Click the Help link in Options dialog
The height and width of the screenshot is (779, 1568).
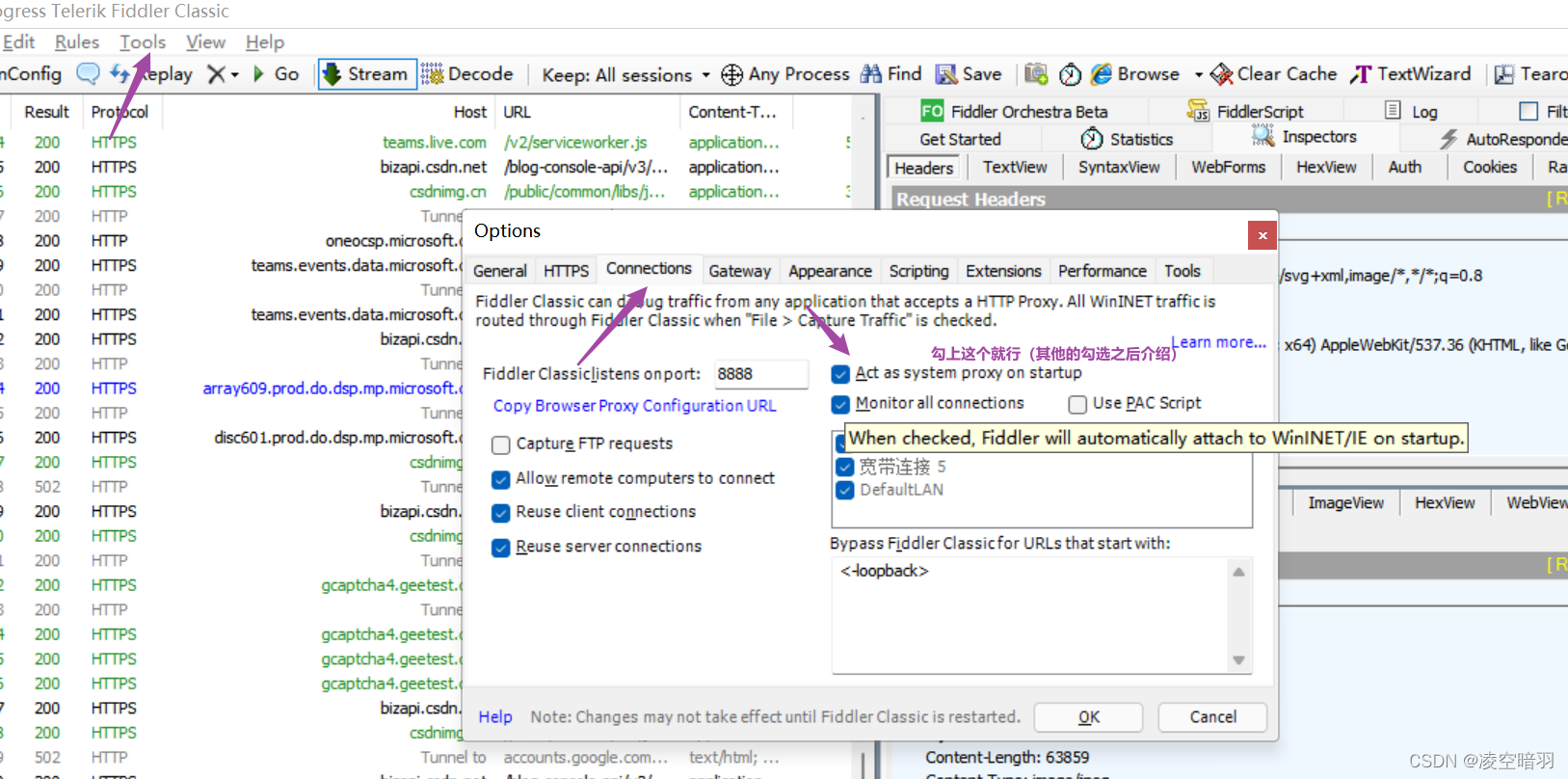[495, 717]
